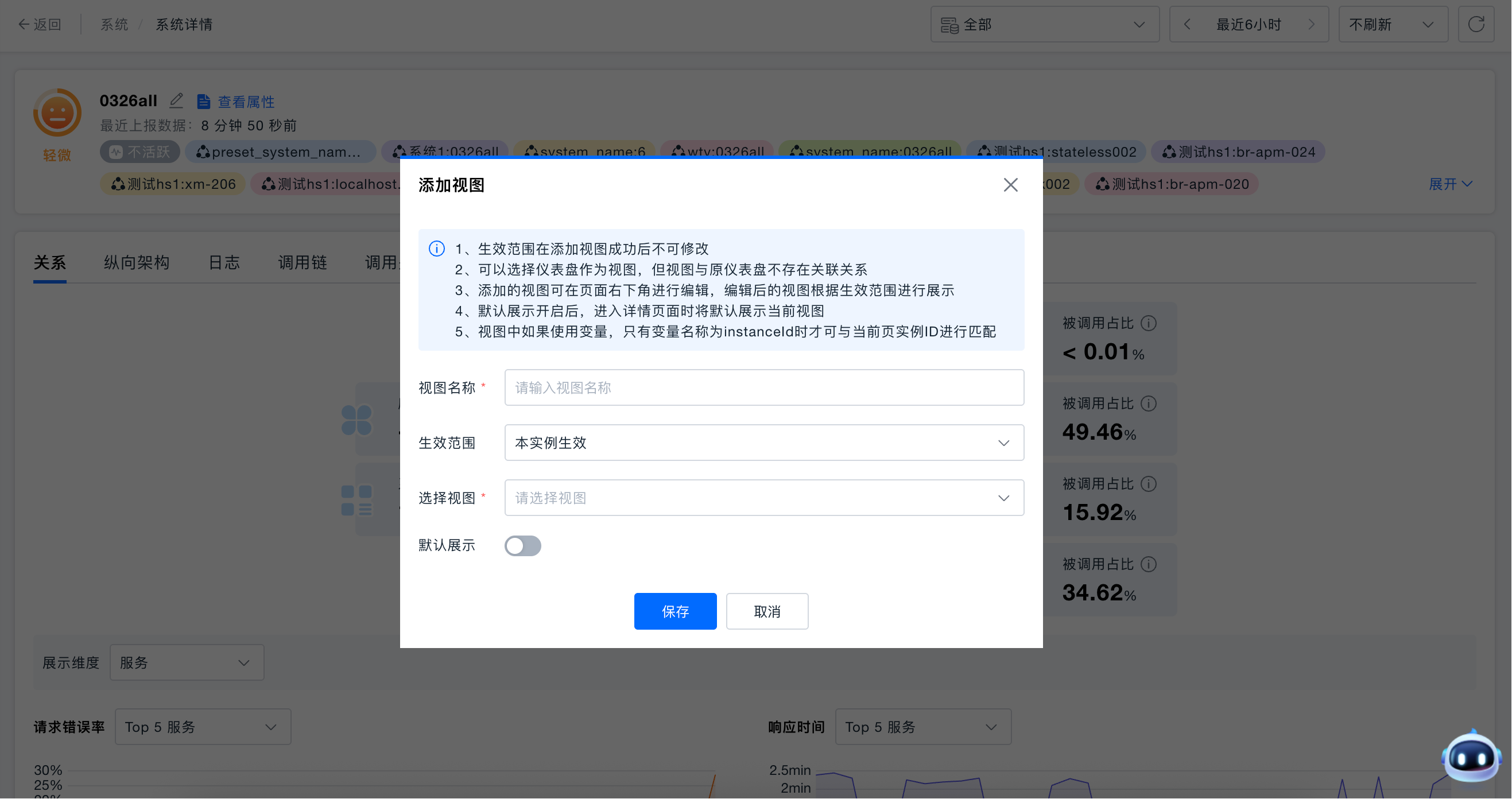Open the 响应时间 Top 5 服务 dropdown
The height and width of the screenshot is (799, 1512).
coord(922,727)
